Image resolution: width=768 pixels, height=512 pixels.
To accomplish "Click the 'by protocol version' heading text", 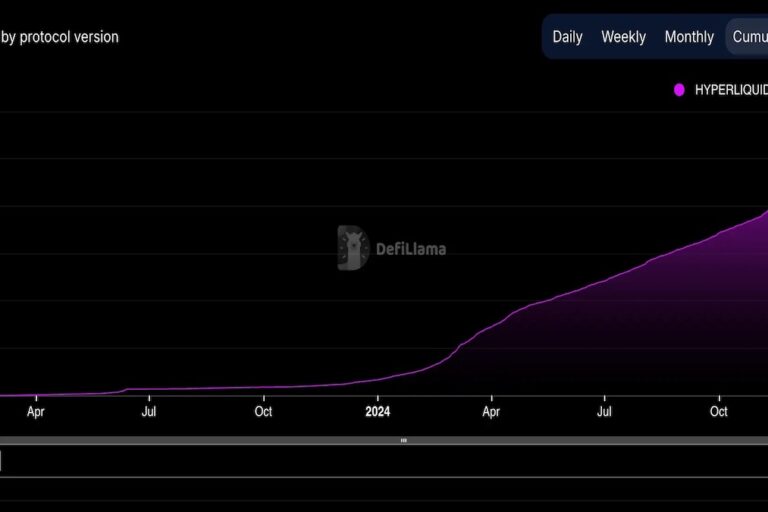I will [x=60, y=37].
